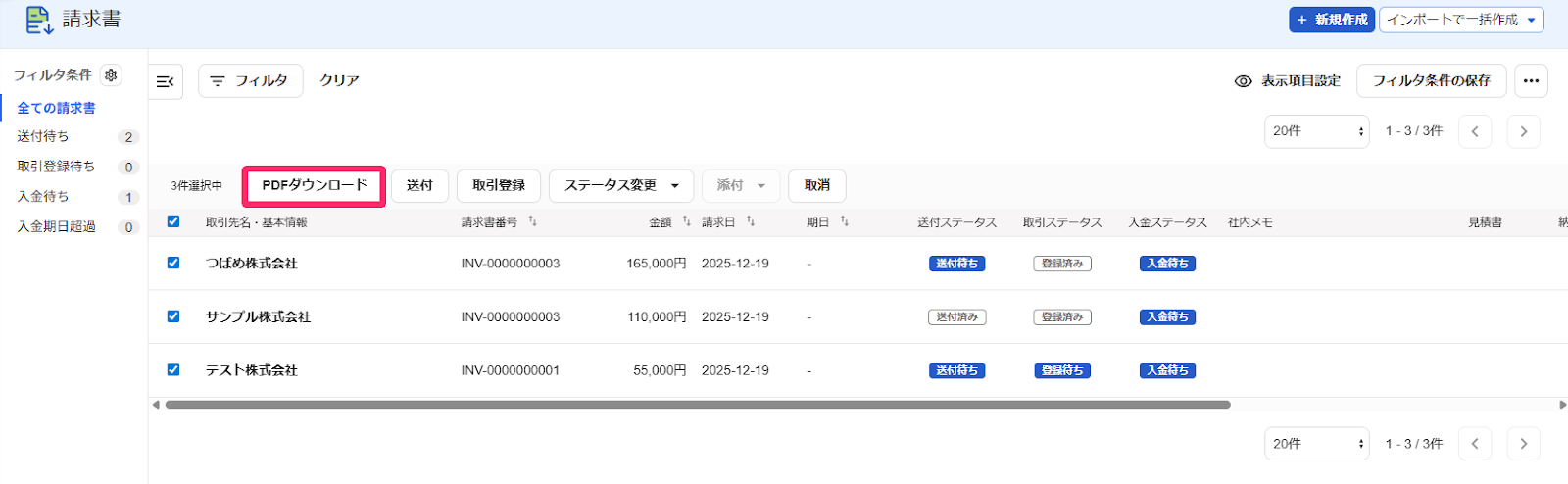Go to previous page in top pagination

(x=1475, y=131)
